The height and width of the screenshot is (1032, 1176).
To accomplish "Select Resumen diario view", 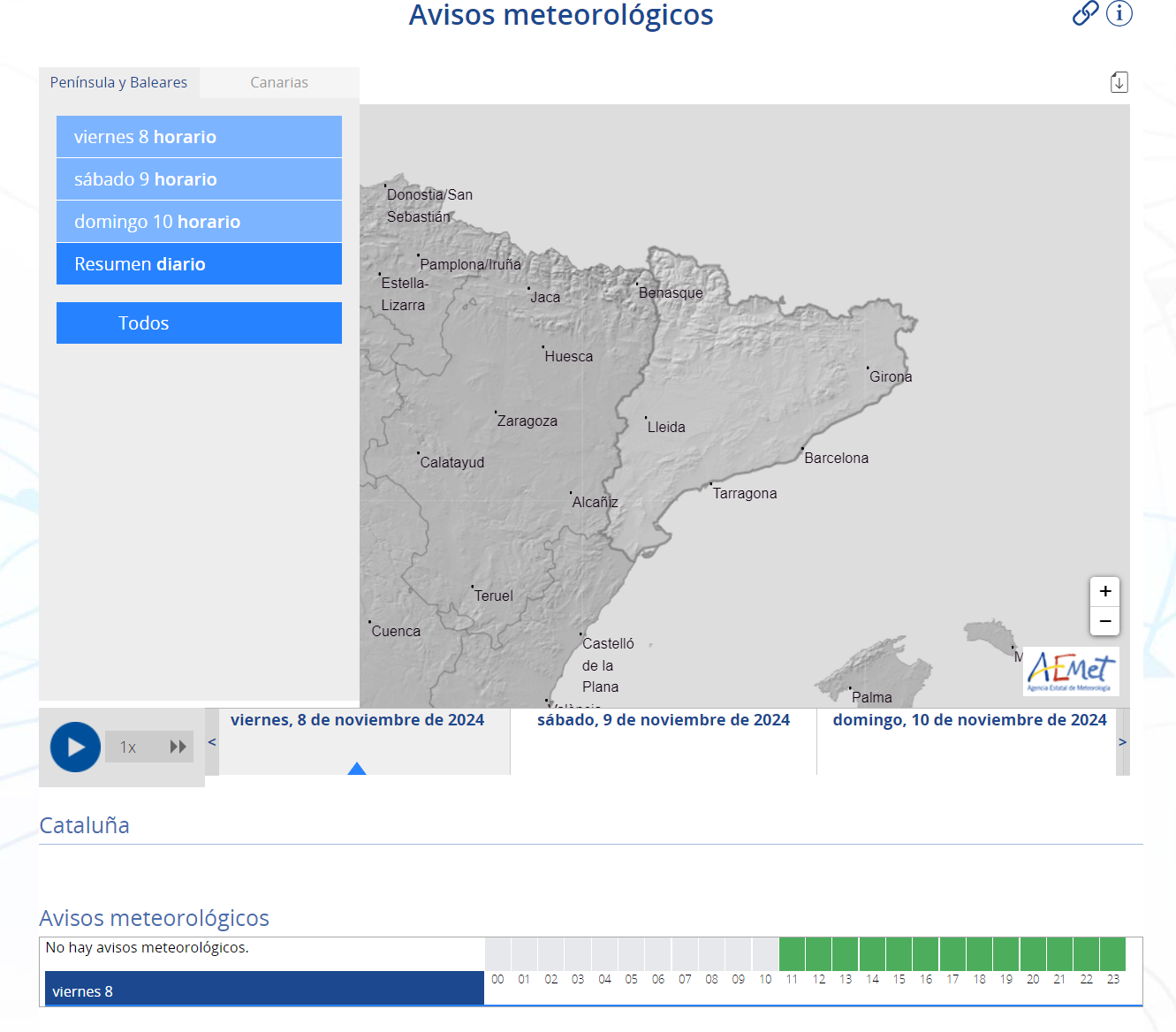I will (x=199, y=264).
